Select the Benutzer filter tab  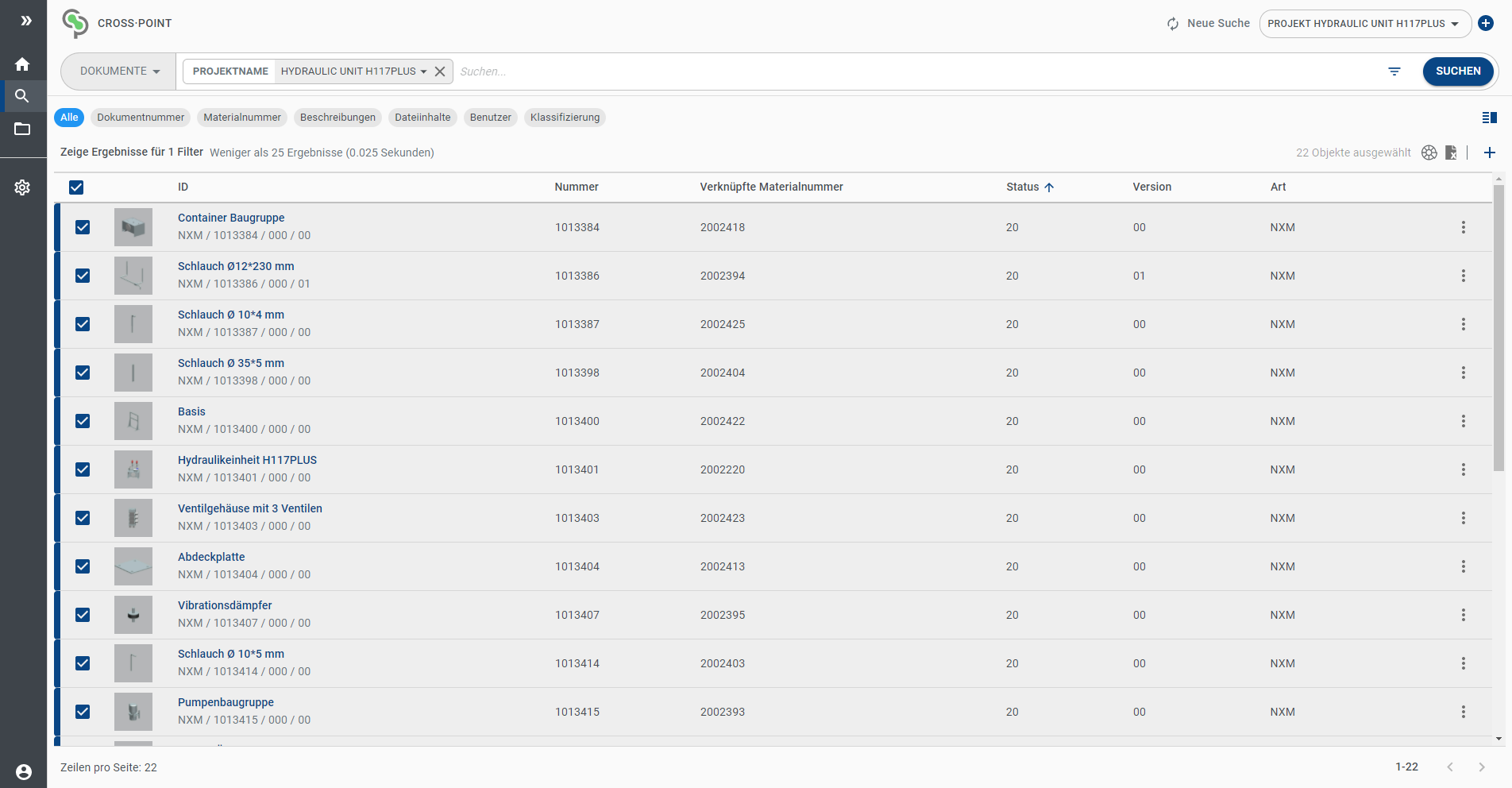[x=491, y=118]
